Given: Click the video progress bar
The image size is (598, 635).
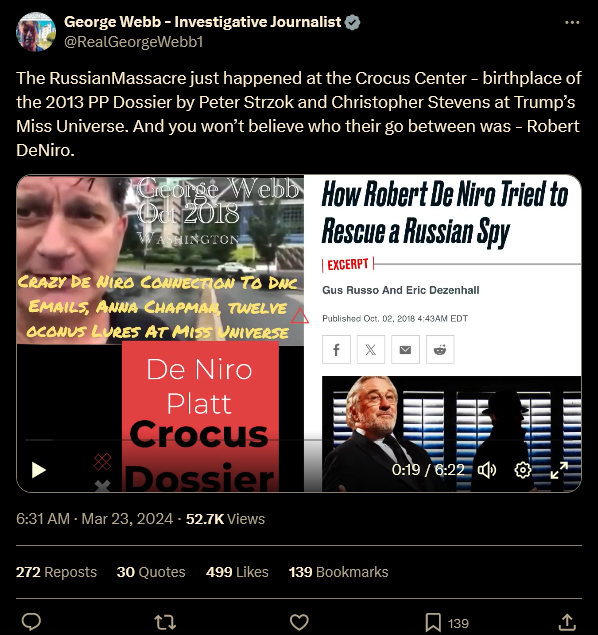Looking at the screenshot, I should coord(299,439).
